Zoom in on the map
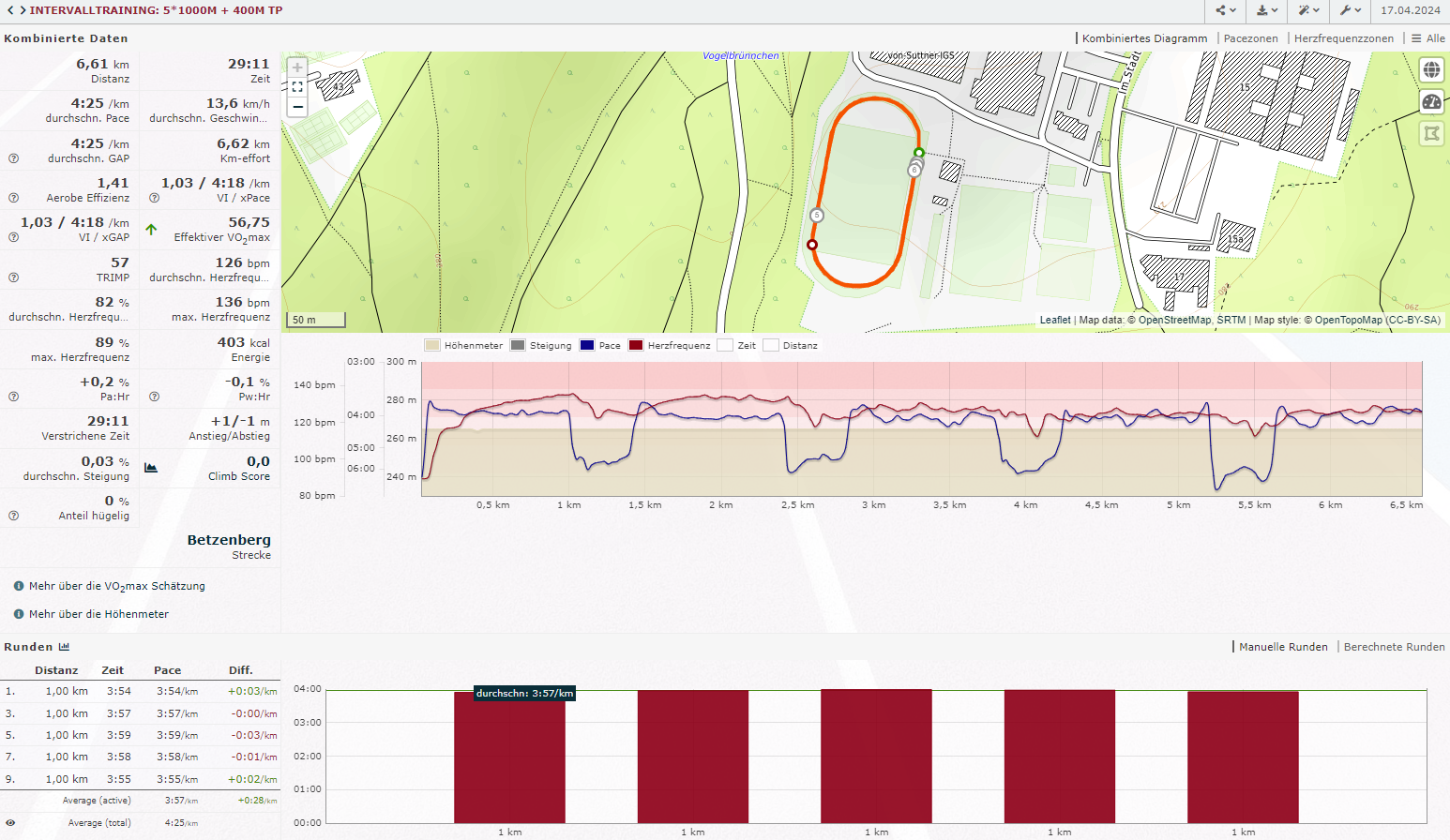Image resolution: width=1450 pixels, height=840 pixels. [297, 67]
